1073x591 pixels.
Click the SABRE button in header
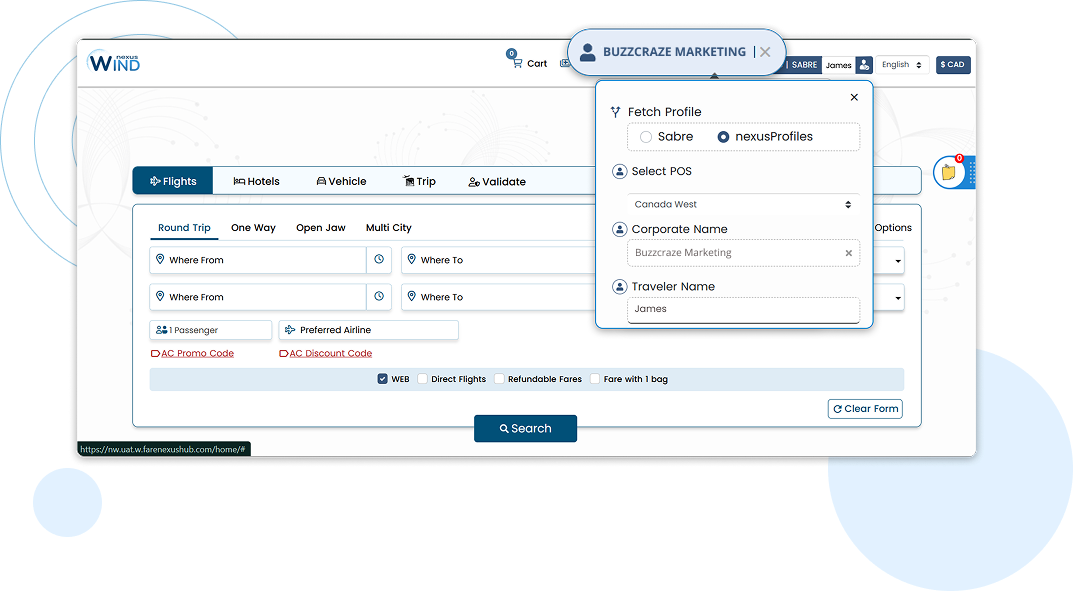803,65
